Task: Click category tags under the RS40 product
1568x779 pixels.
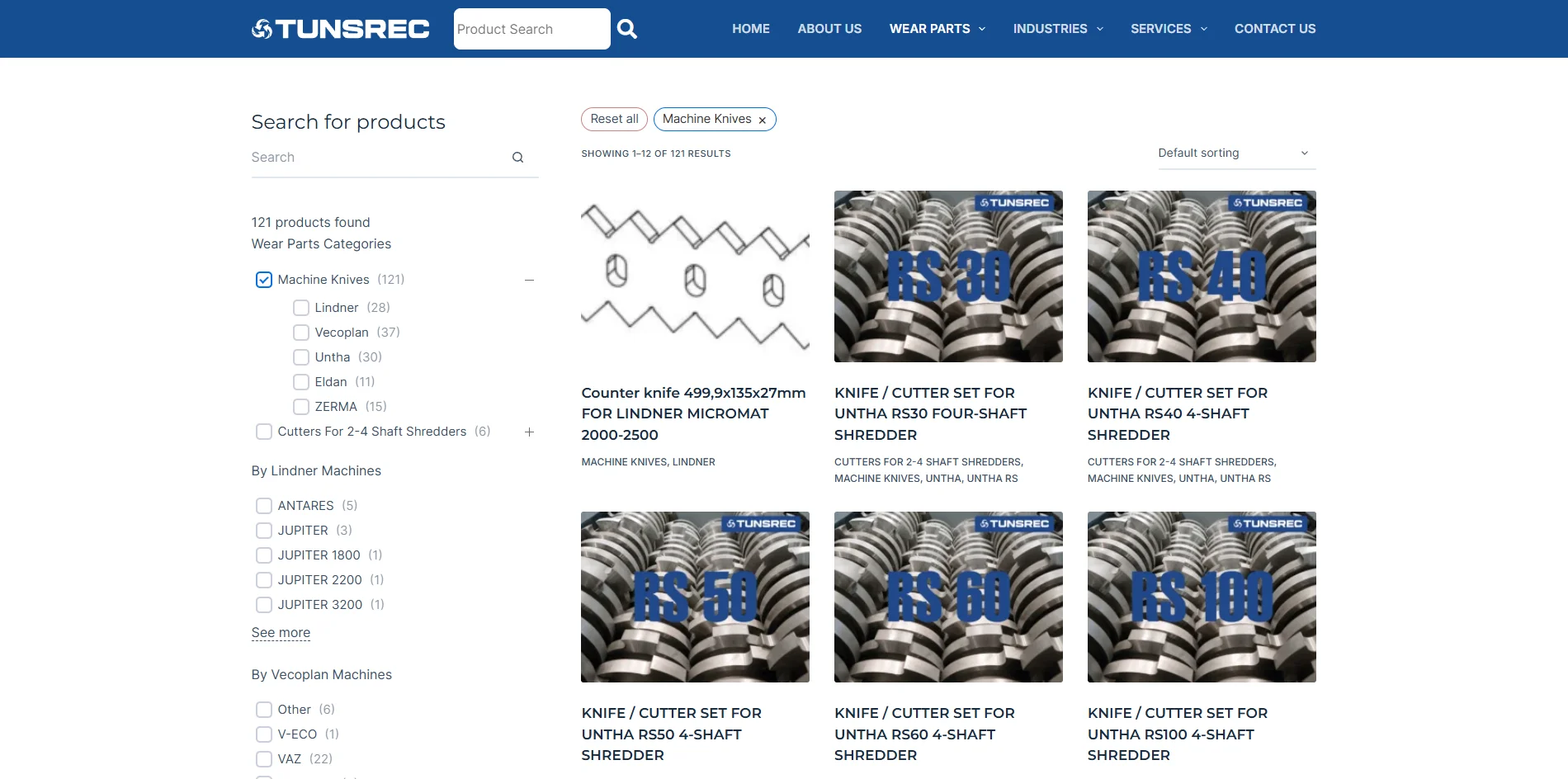Action: tap(1182, 470)
